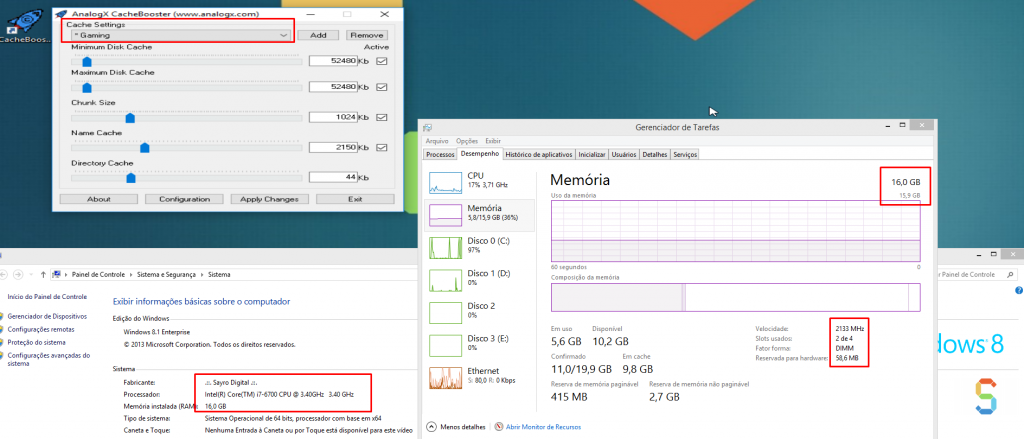Uncheck the Name Cache Active checkbox

(x=382, y=147)
